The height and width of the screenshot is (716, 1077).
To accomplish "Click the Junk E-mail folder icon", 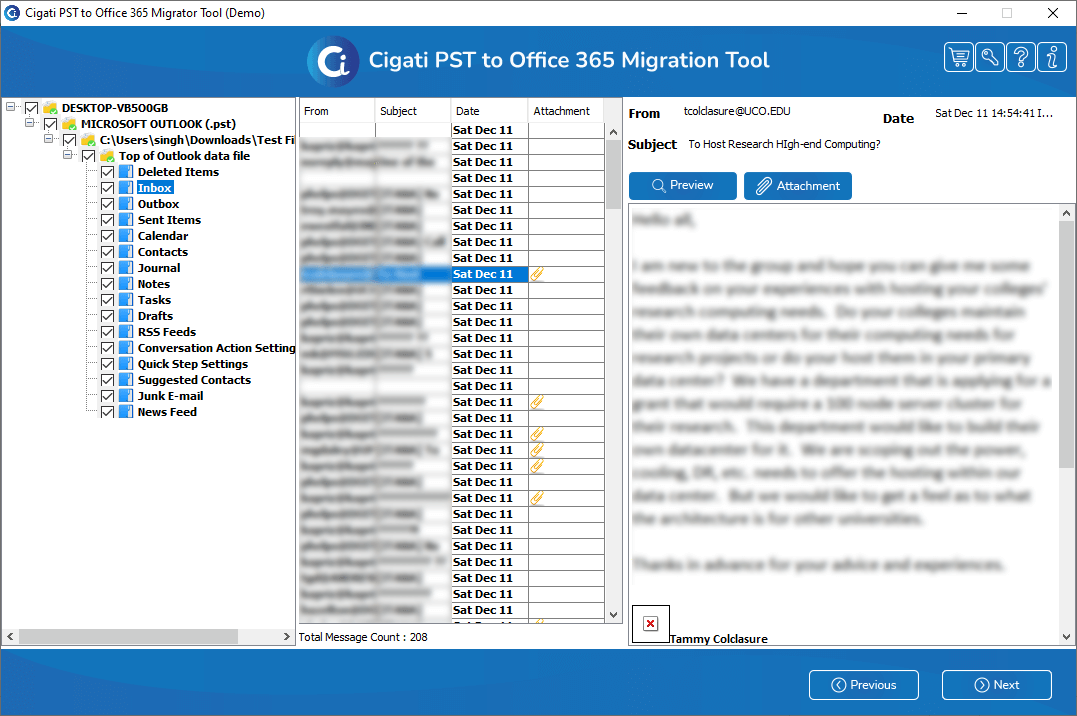I will click(x=126, y=396).
